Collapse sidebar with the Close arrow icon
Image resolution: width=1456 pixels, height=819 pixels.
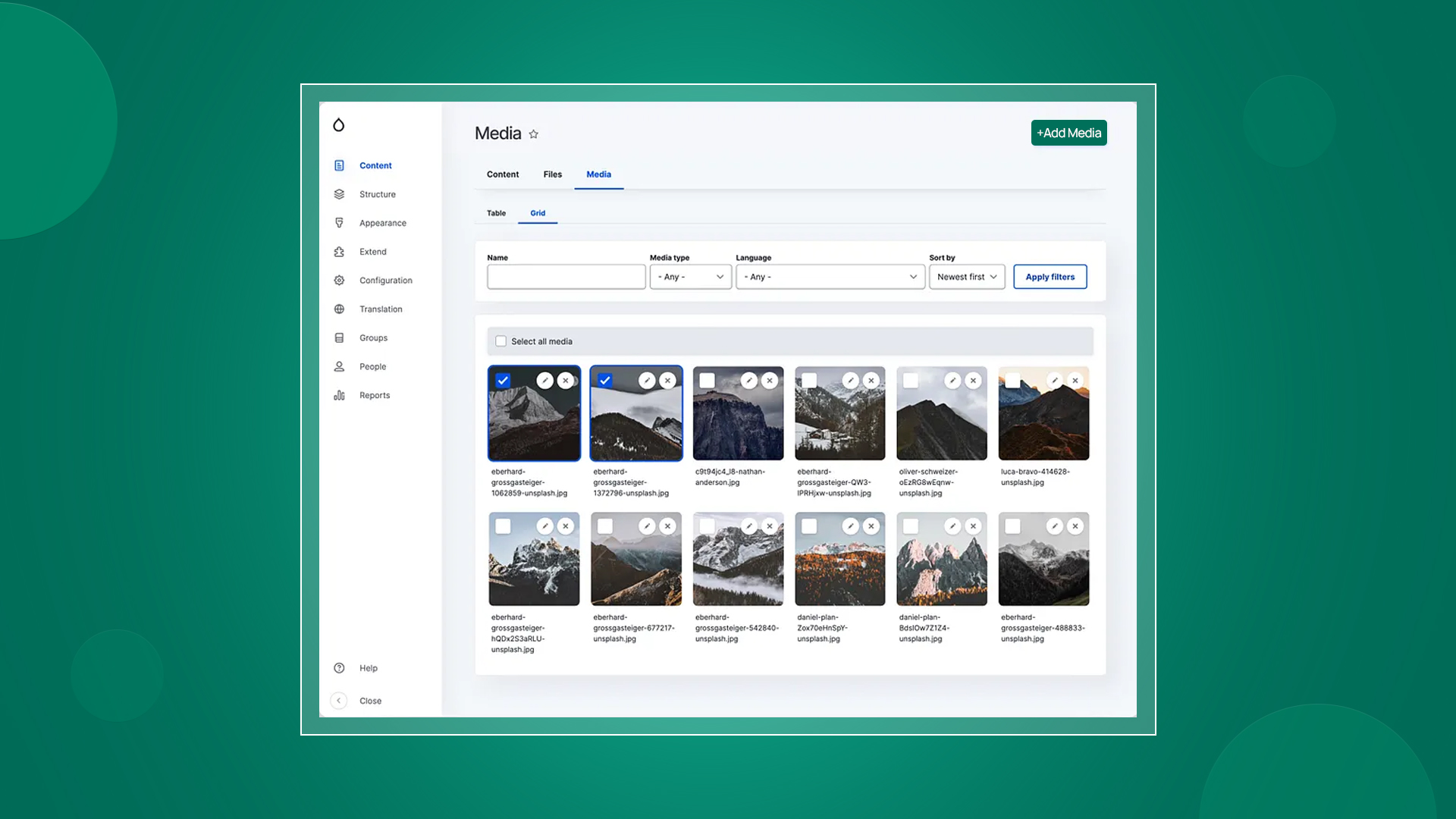[x=339, y=701]
